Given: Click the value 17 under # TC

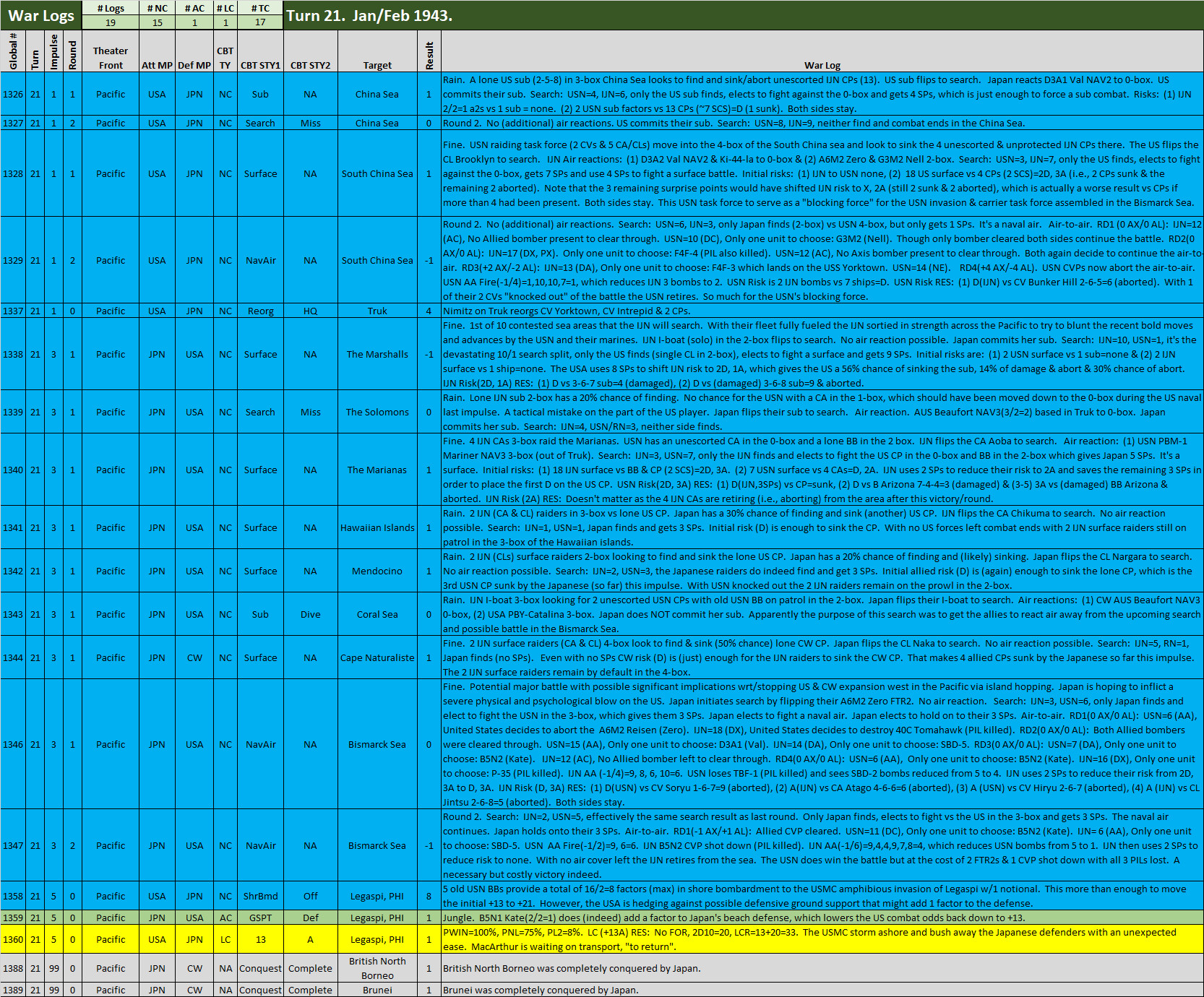Looking at the screenshot, I should pos(260,22).
